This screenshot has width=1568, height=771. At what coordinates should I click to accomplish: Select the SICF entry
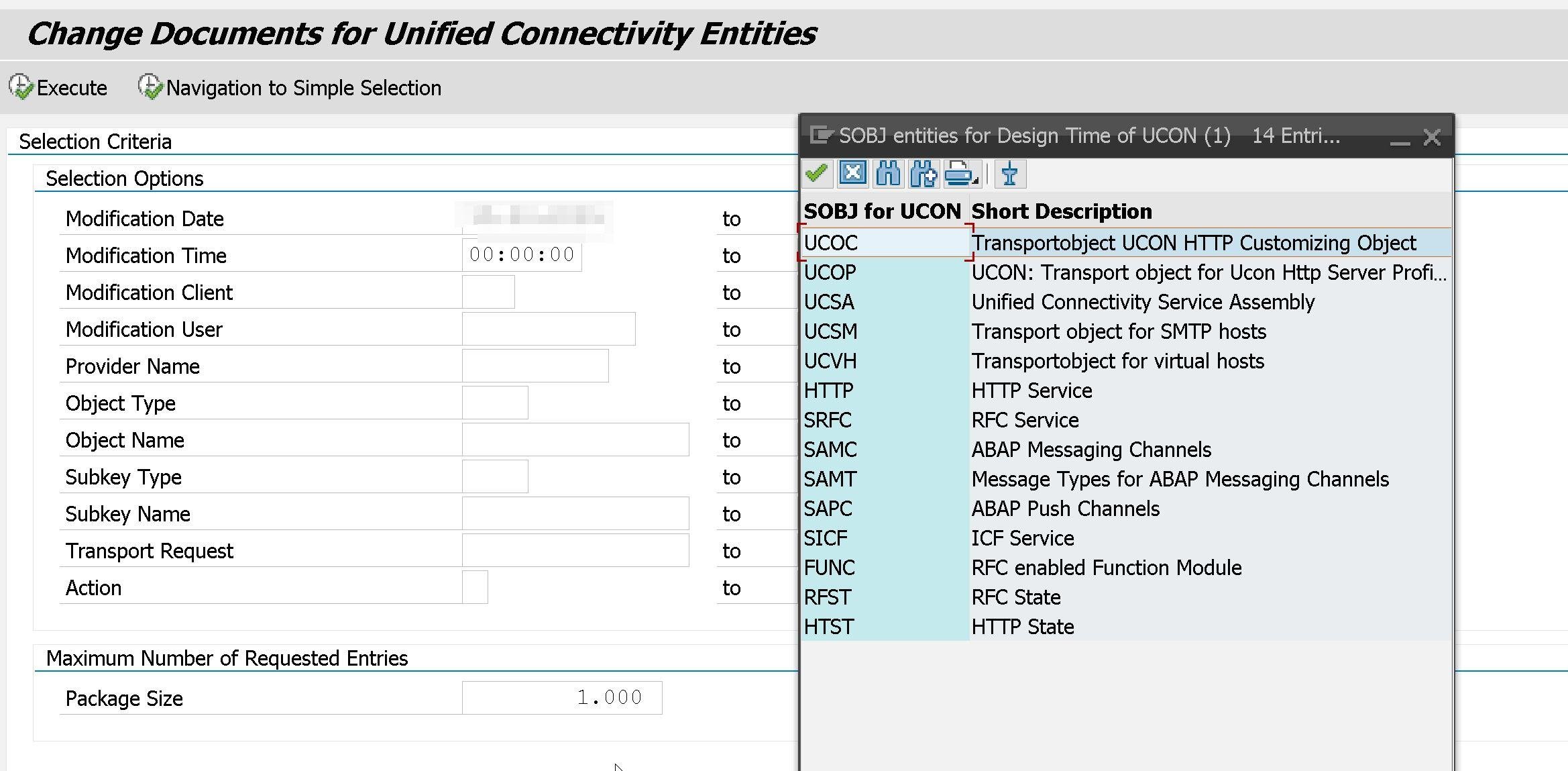885,538
